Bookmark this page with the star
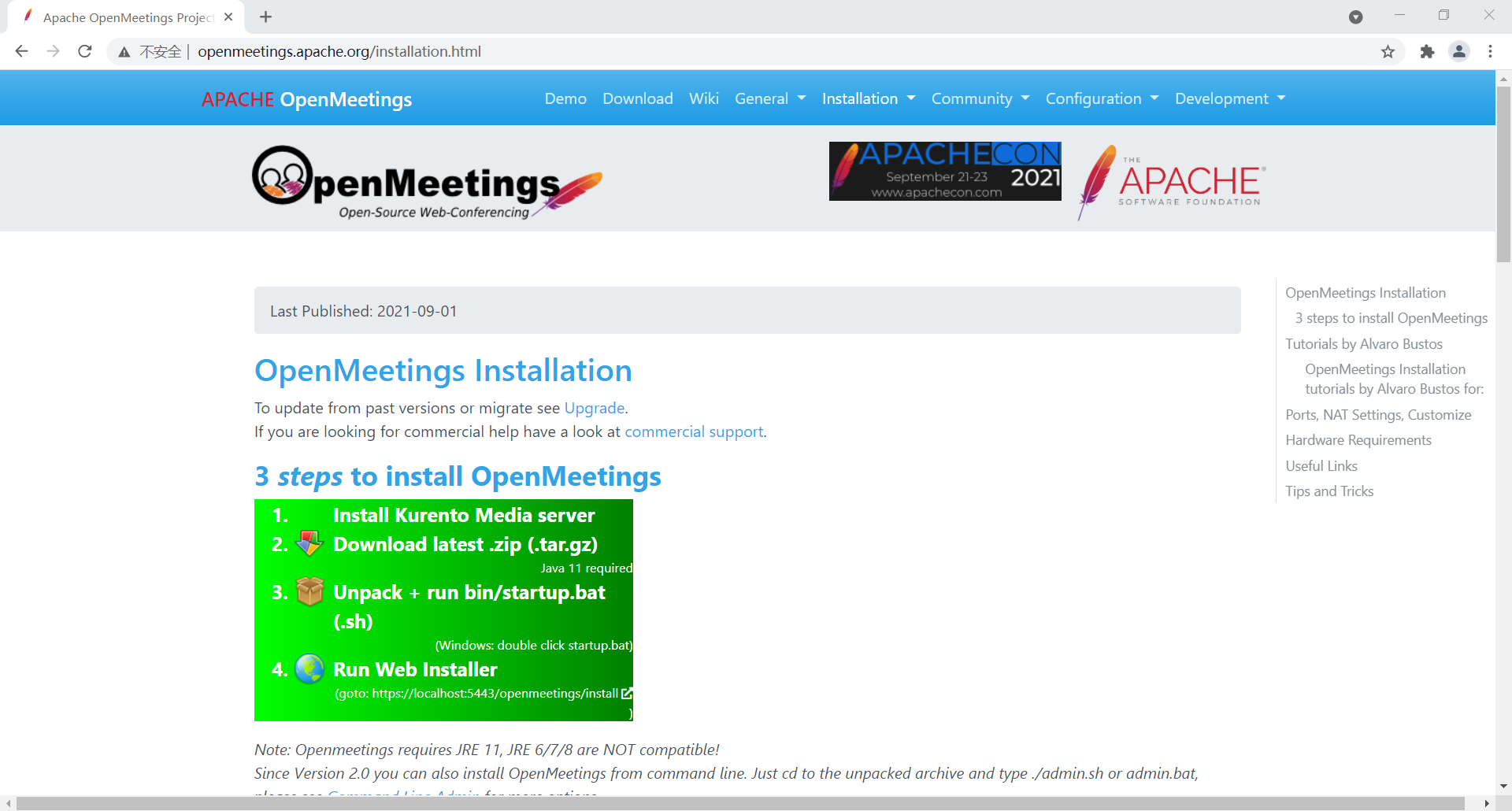 (x=1388, y=51)
